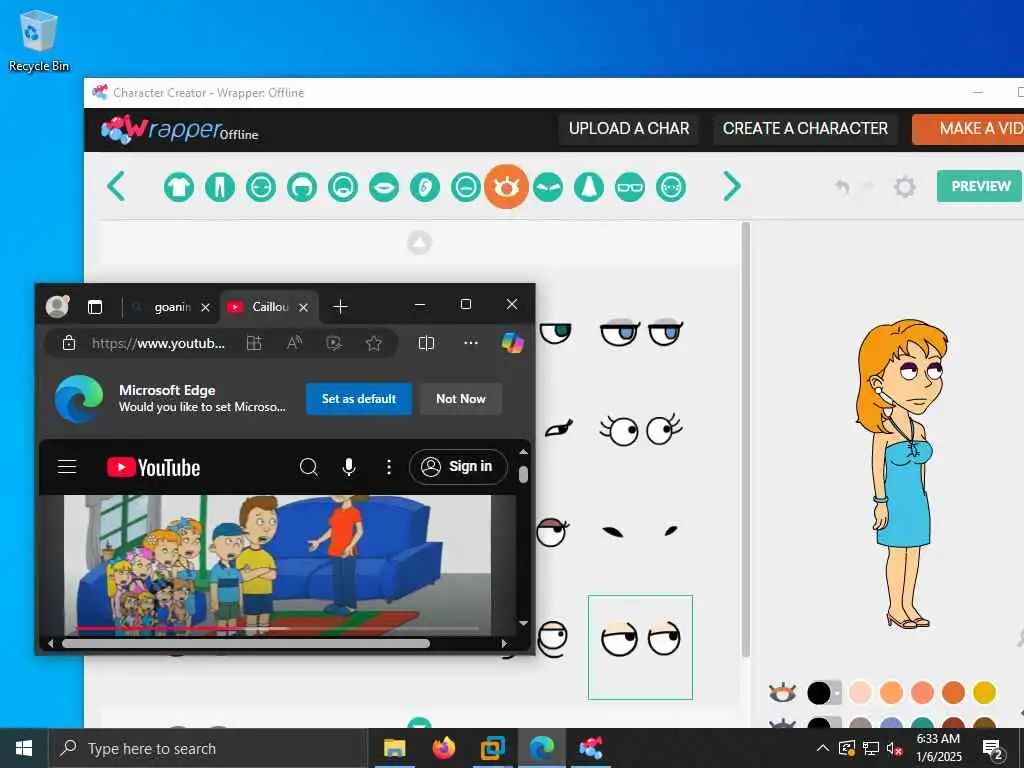1024x768 pixels.
Task: Open character creator settings gear
Action: [904, 187]
